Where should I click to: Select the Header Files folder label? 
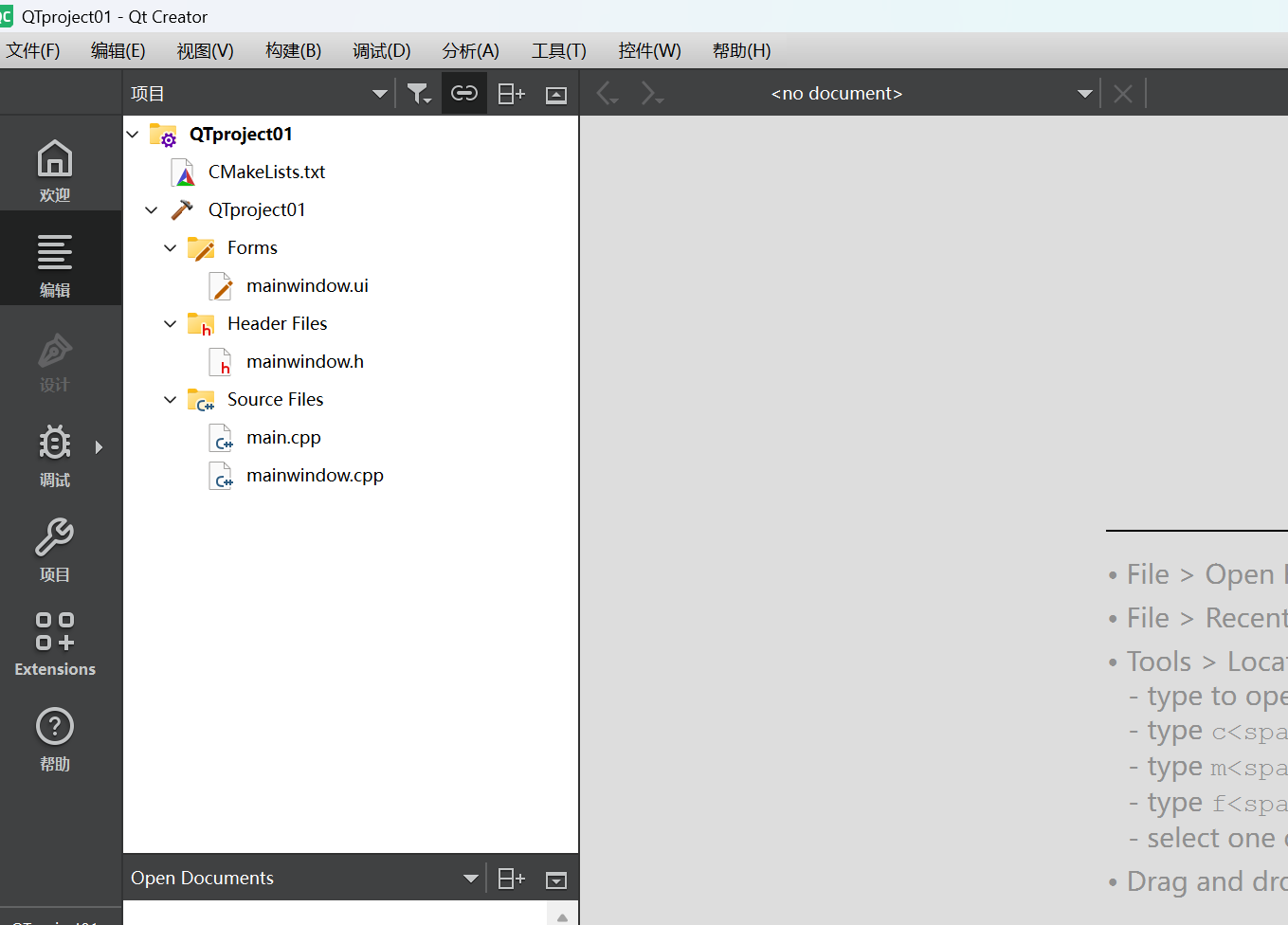277,324
